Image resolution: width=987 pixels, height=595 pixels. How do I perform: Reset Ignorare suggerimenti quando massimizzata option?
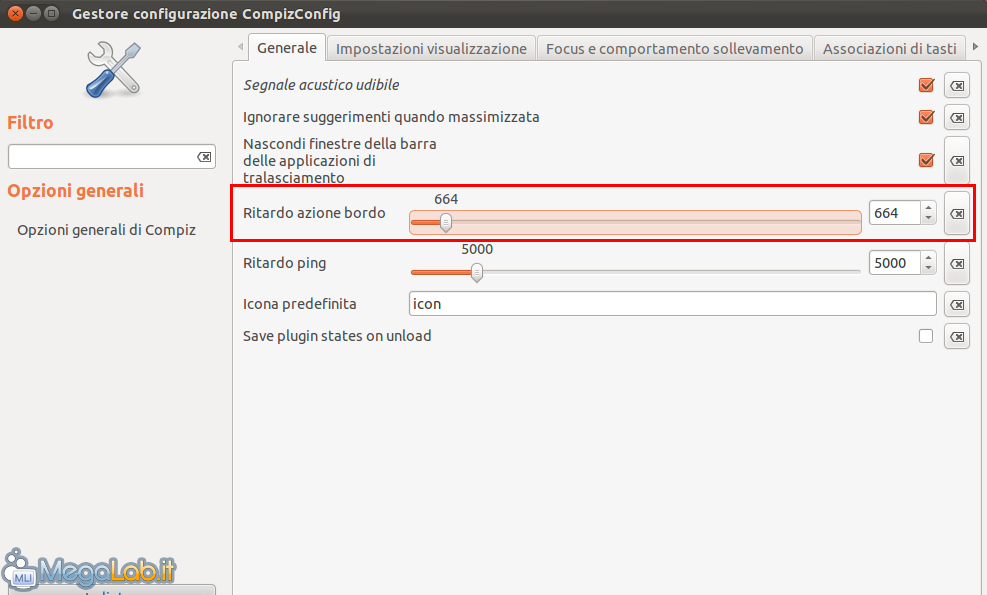(957, 117)
